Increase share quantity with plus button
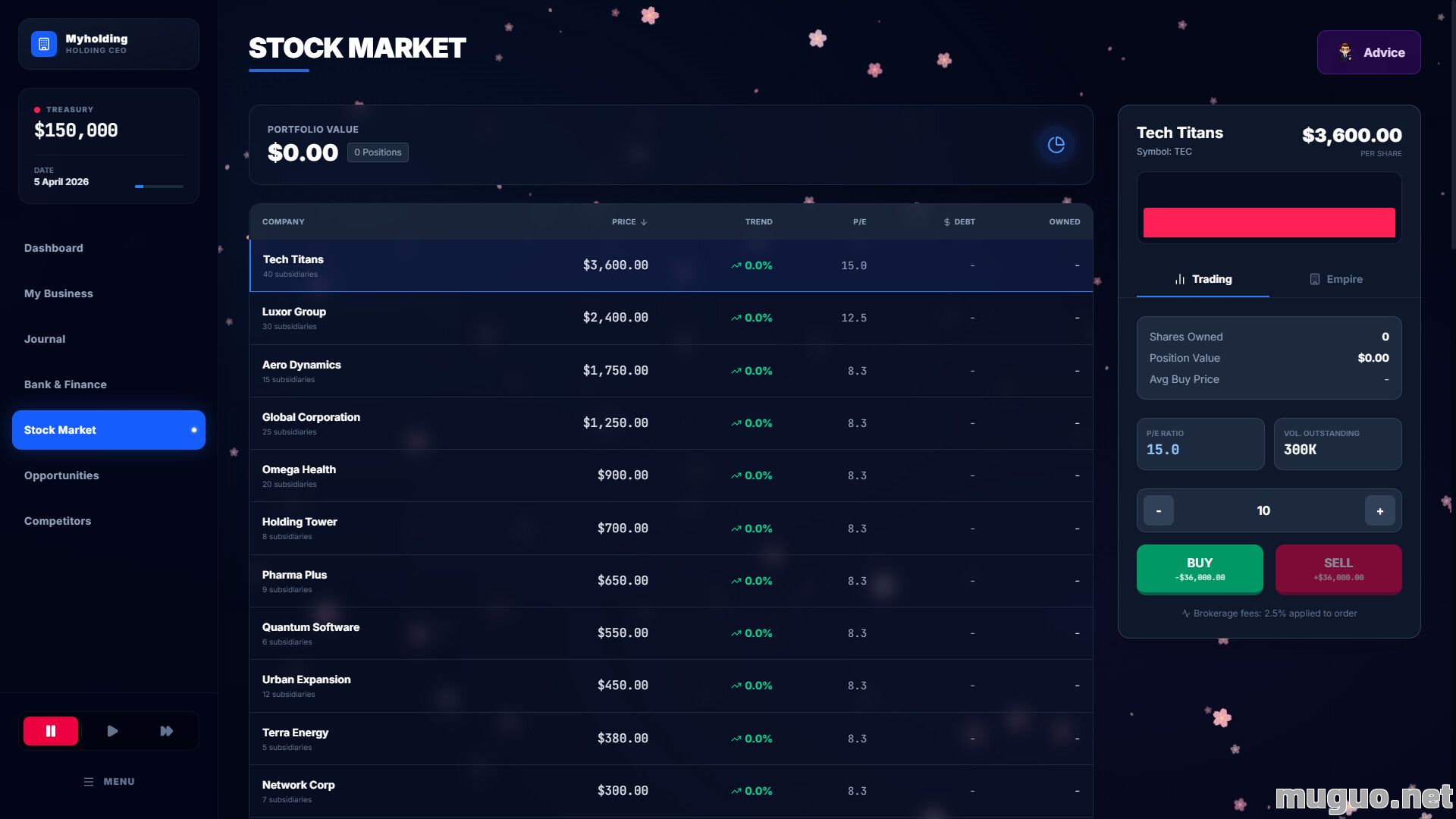Image resolution: width=1456 pixels, height=819 pixels. tap(1380, 511)
